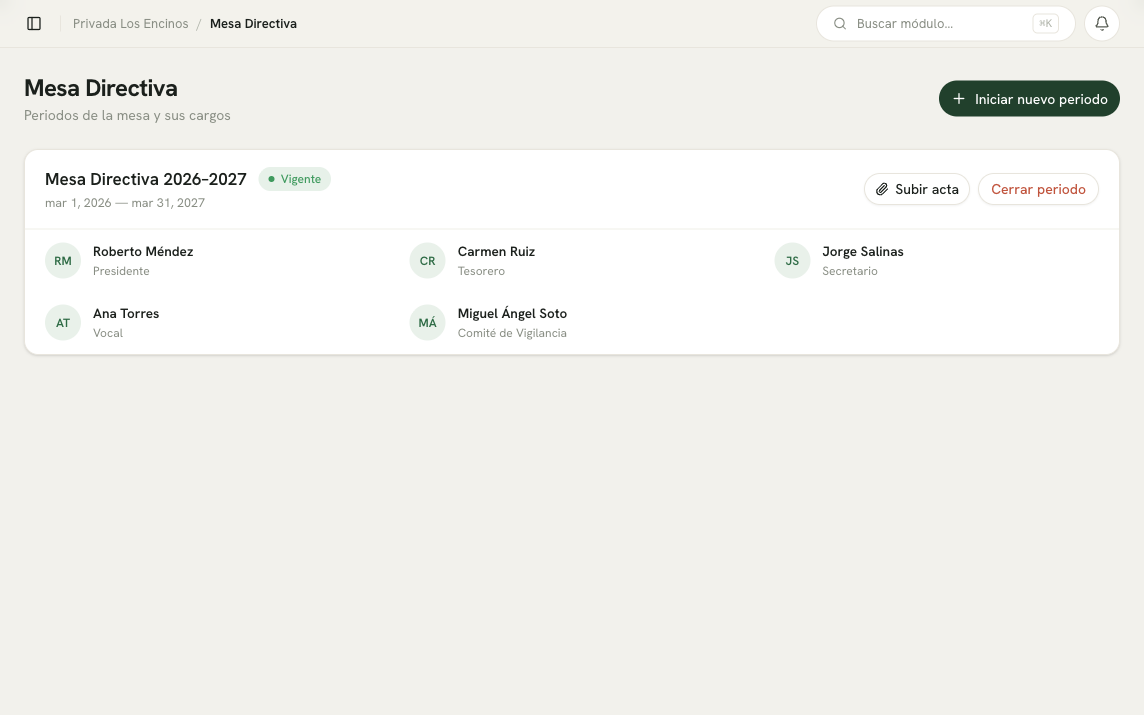1144x715 pixels.
Task: Upload minutes with Subir acta
Action: (x=916, y=189)
